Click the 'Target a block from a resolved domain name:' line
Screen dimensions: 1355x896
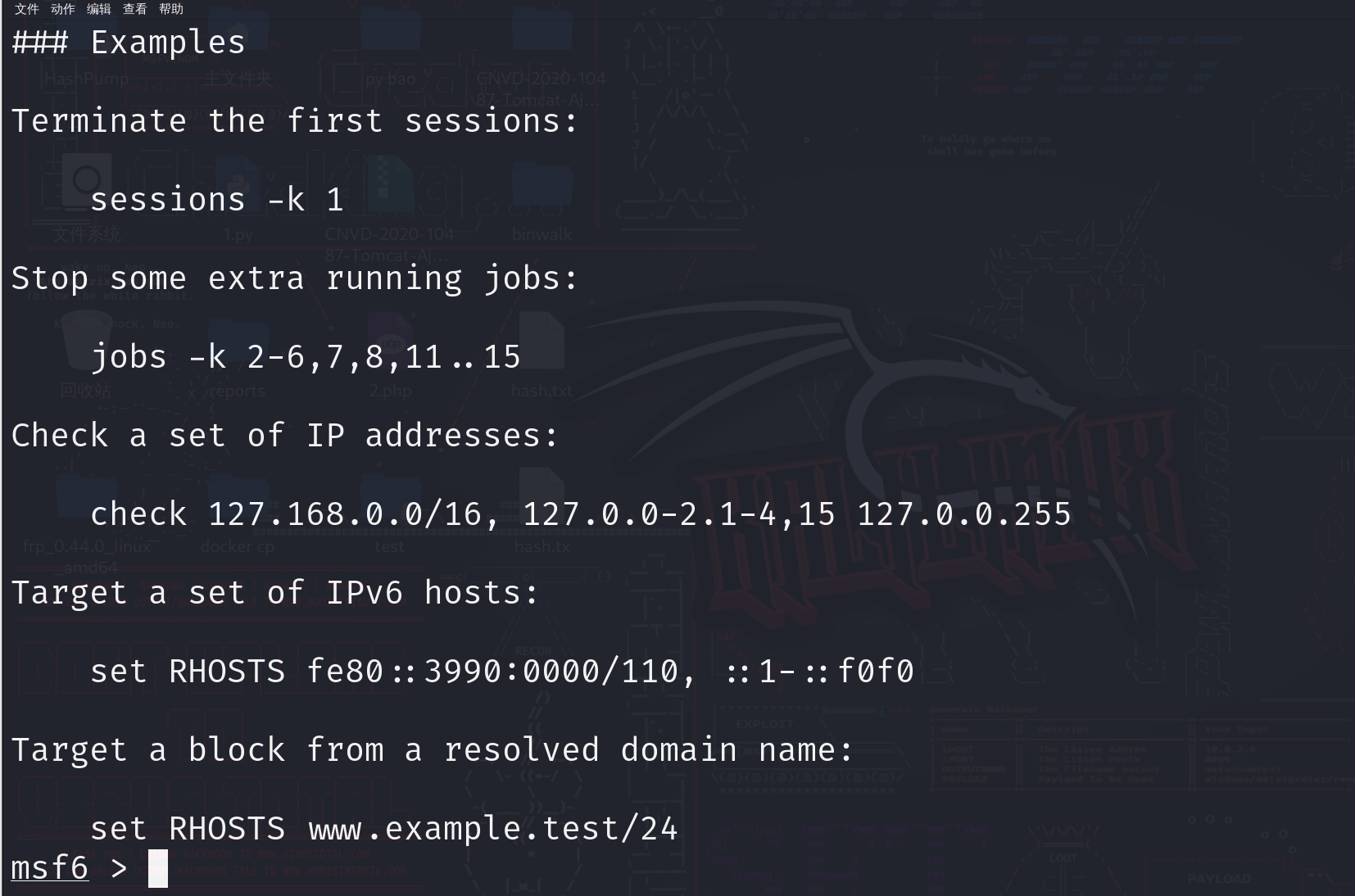433,750
